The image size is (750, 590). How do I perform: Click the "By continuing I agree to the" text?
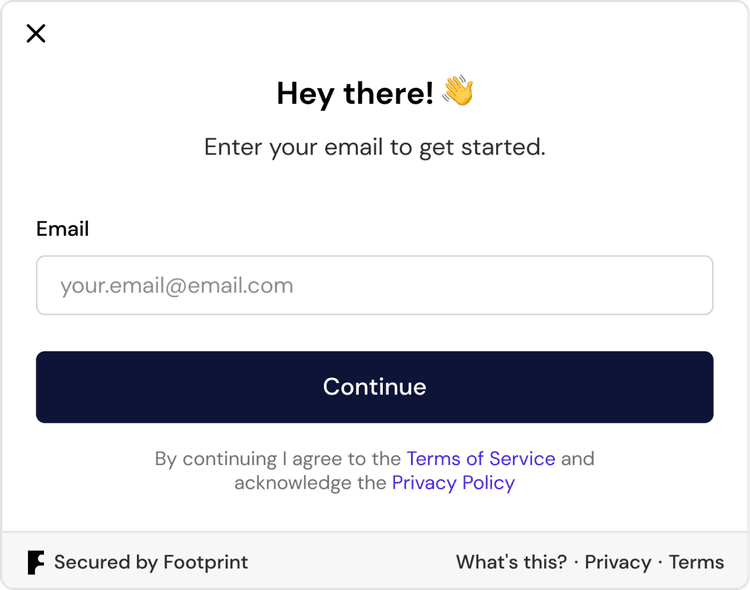tap(278, 459)
